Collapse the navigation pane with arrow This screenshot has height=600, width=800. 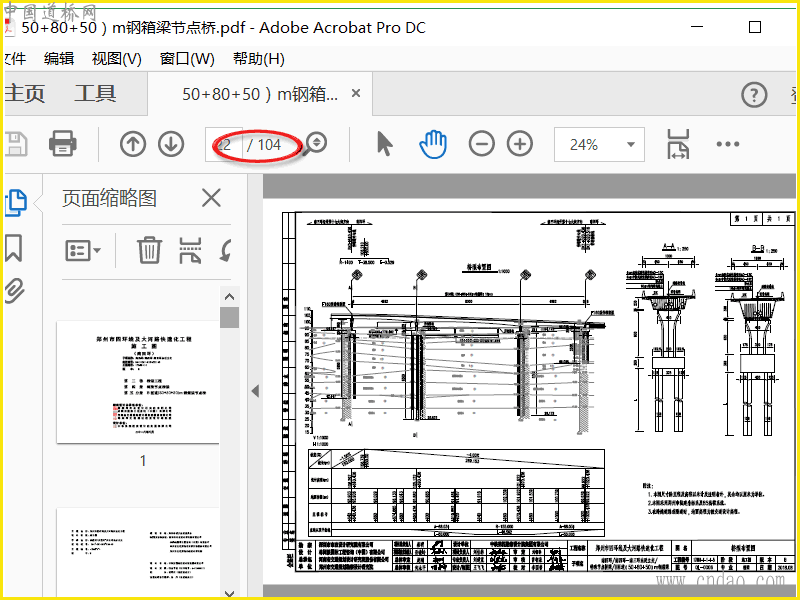pos(255,391)
